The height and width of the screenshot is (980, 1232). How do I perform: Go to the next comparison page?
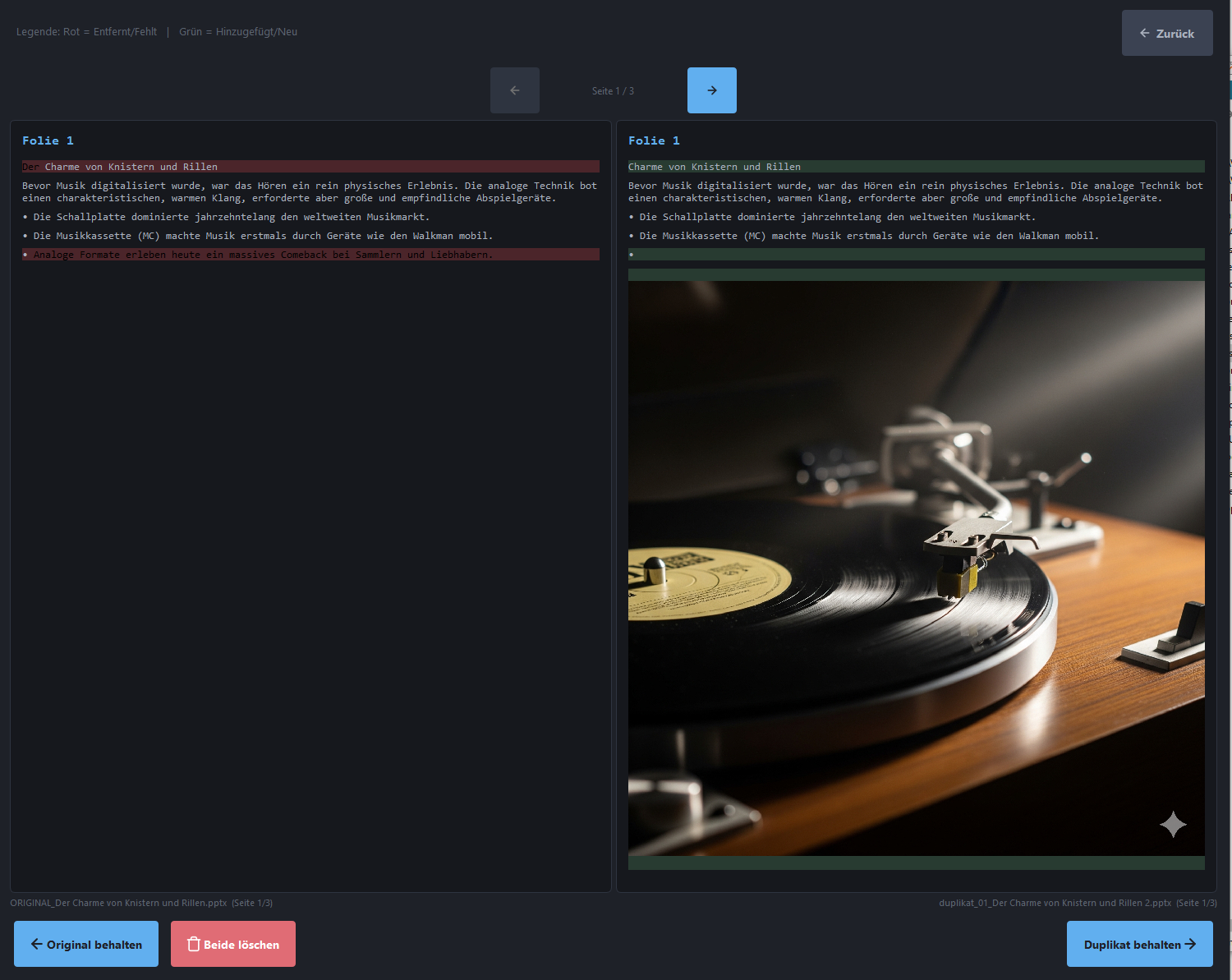711,90
